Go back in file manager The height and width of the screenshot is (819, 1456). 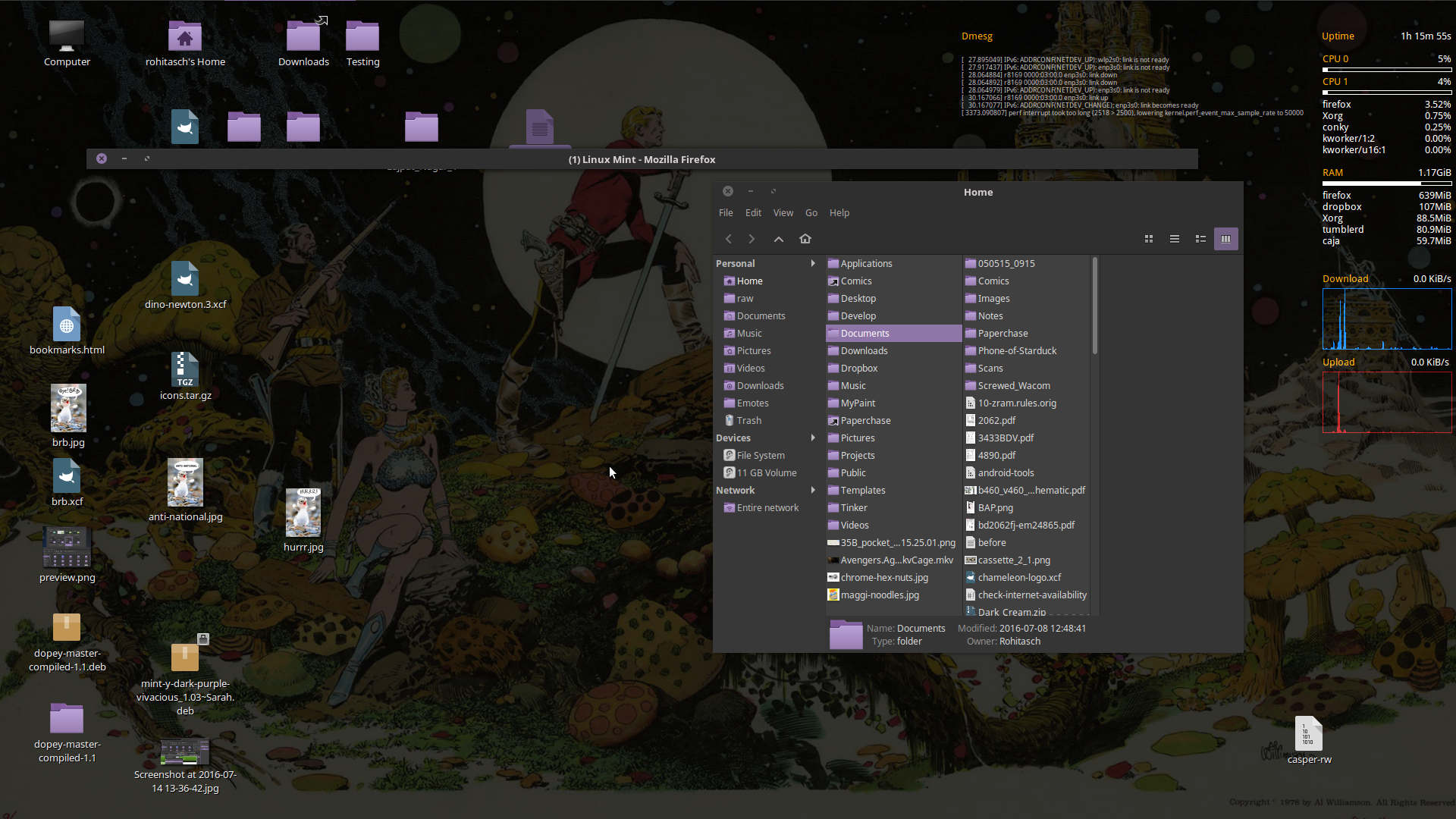(729, 239)
